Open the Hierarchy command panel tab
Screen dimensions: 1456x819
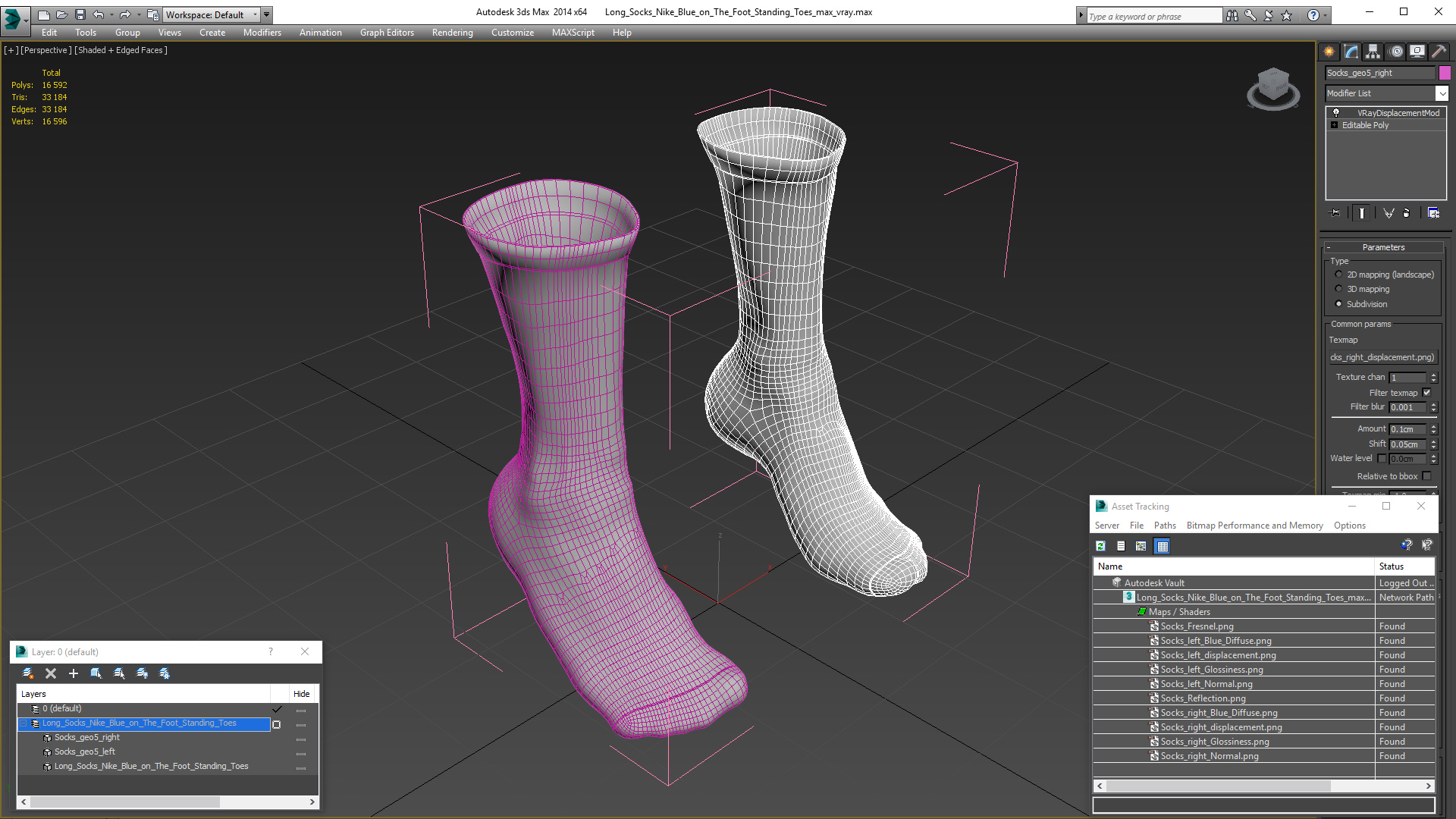click(1373, 52)
